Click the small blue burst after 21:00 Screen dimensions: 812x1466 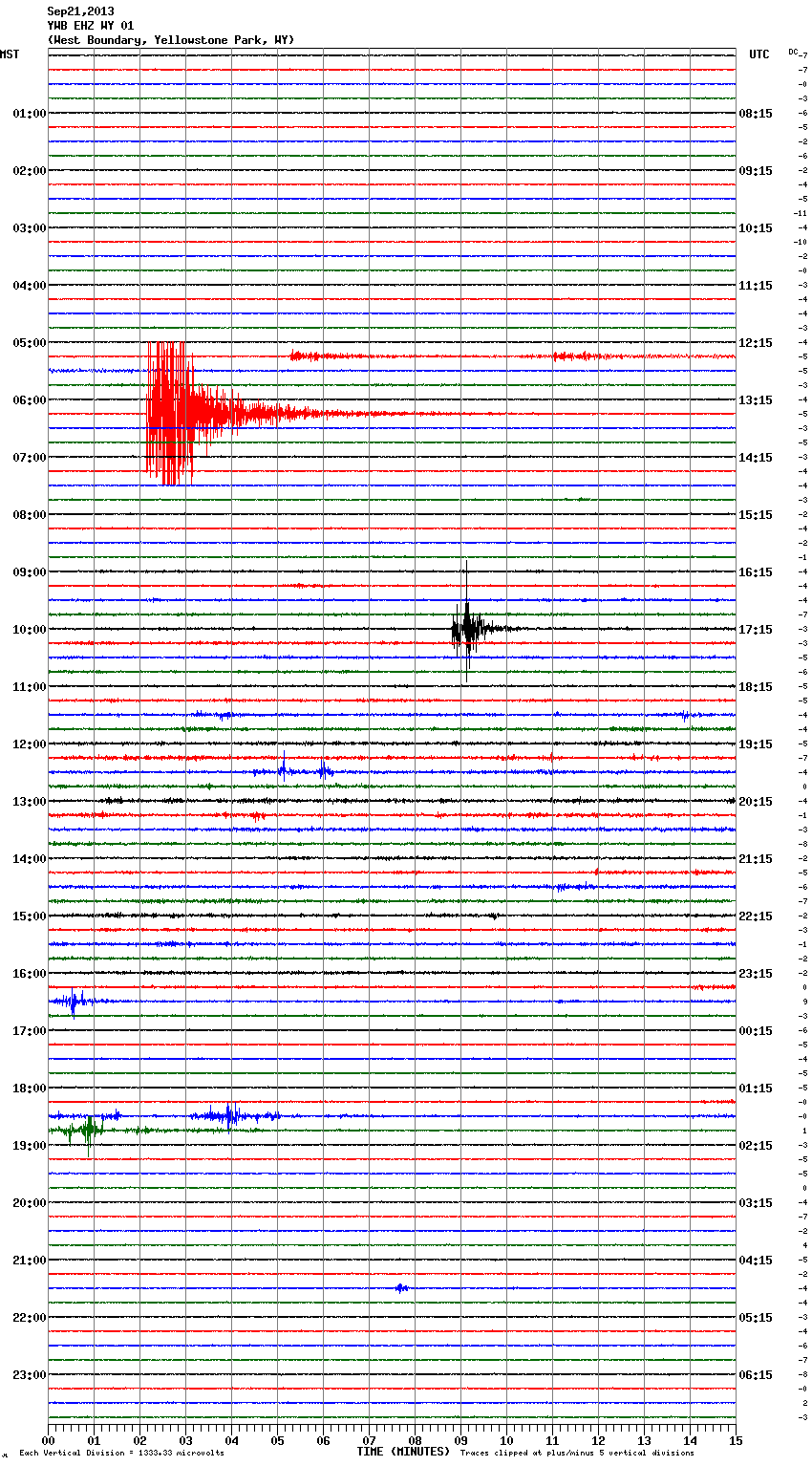pos(402,1288)
